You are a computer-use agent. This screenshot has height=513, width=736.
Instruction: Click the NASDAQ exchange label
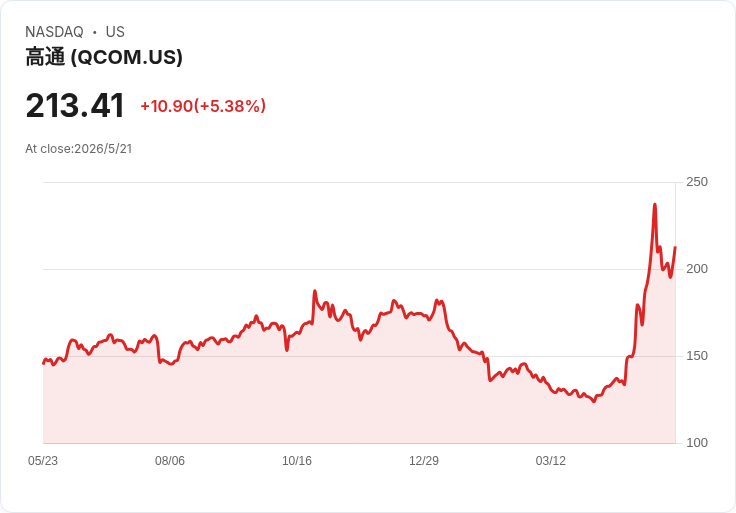point(54,32)
